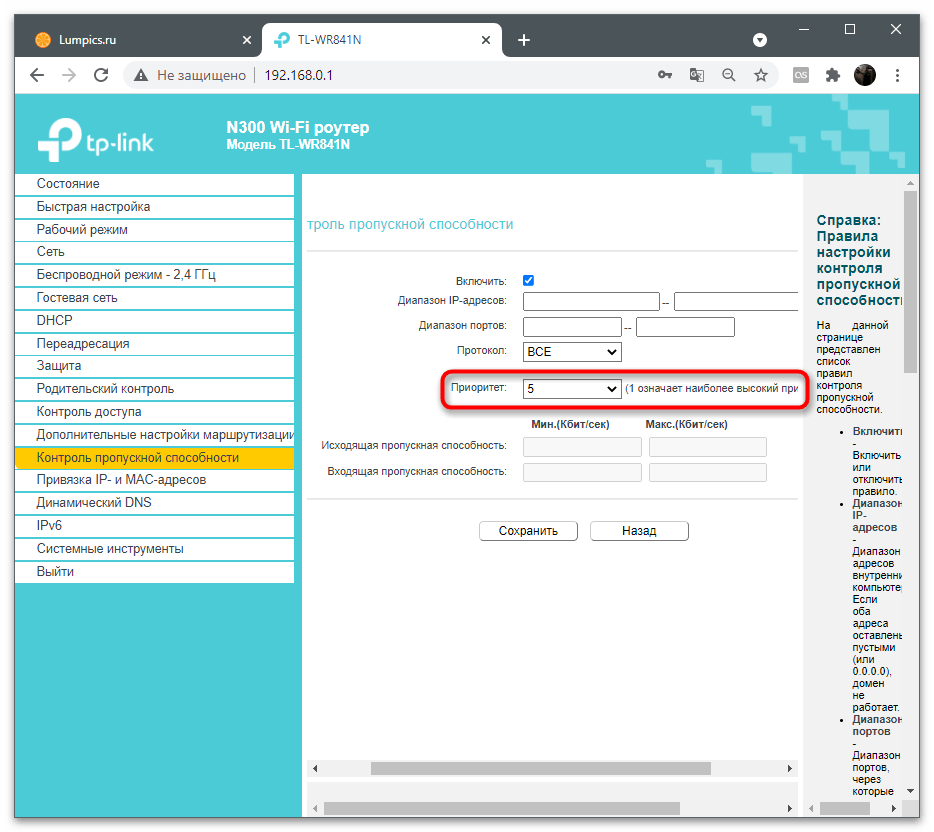Click bottom page horizontal scrollbar thumb

click(x=502, y=808)
